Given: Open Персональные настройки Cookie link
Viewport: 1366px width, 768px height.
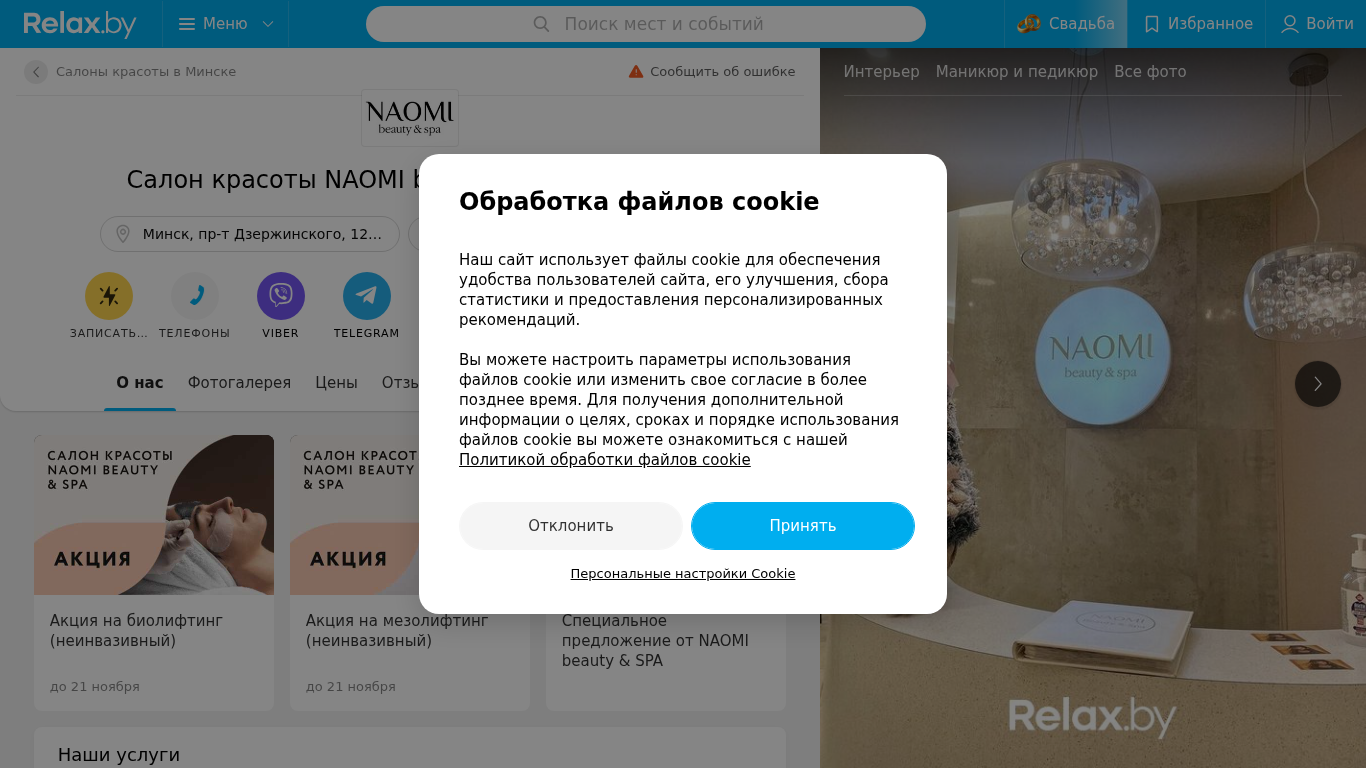Looking at the screenshot, I should [x=683, y=574].
